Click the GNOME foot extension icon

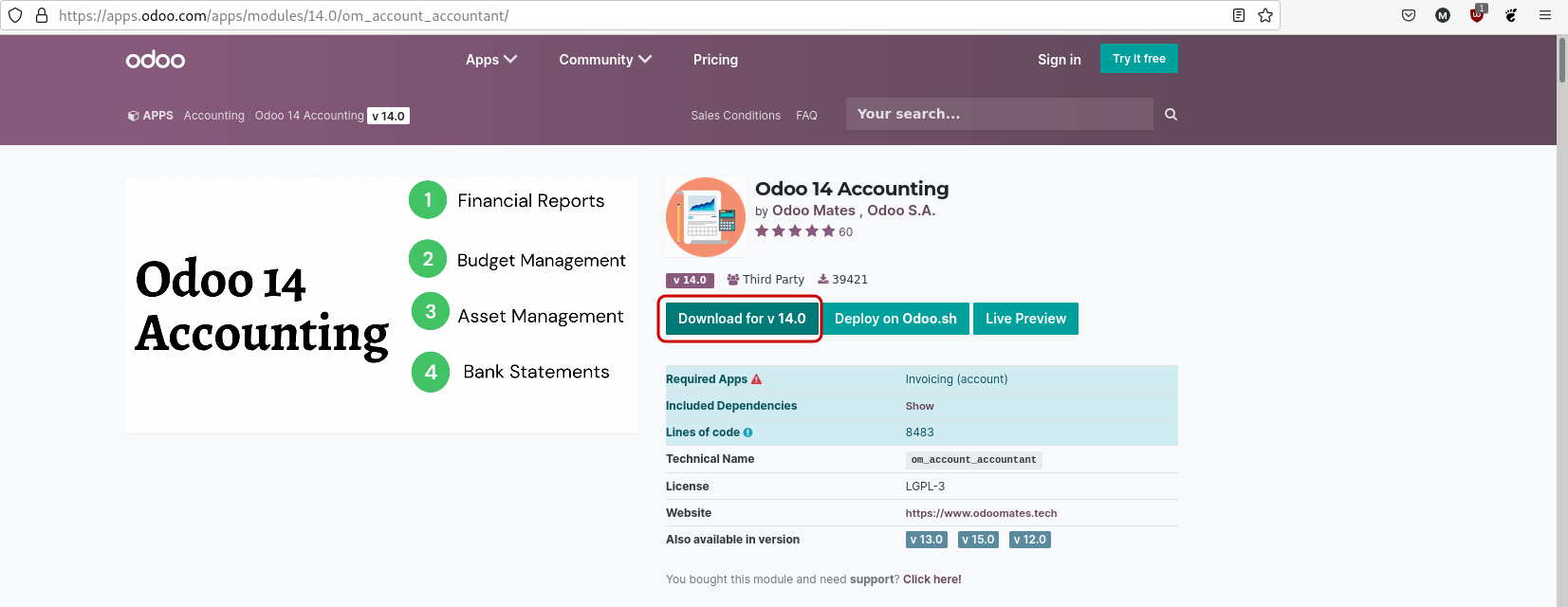point(1511,15)
